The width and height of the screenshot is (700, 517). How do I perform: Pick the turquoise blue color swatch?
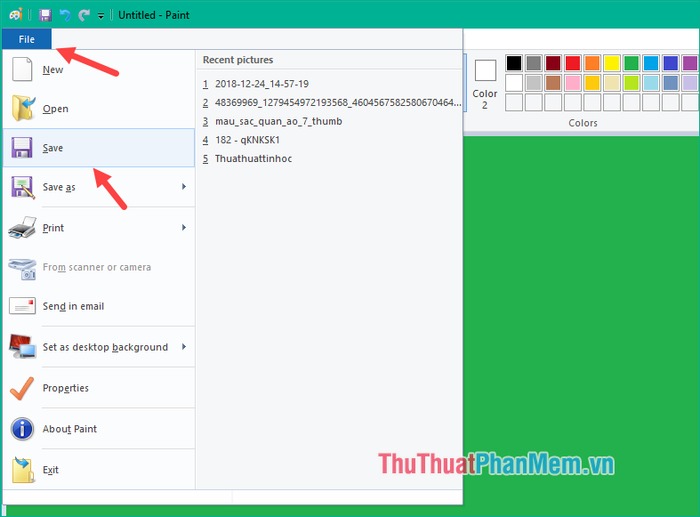point(651,63)
